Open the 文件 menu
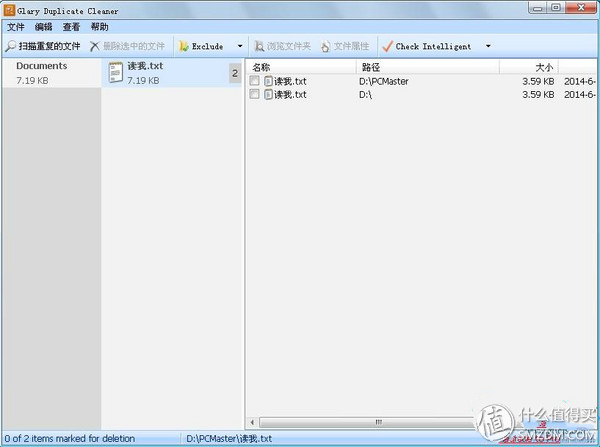Image resolution: width=600 pixels, height=447 pixels. coord(16,27)
